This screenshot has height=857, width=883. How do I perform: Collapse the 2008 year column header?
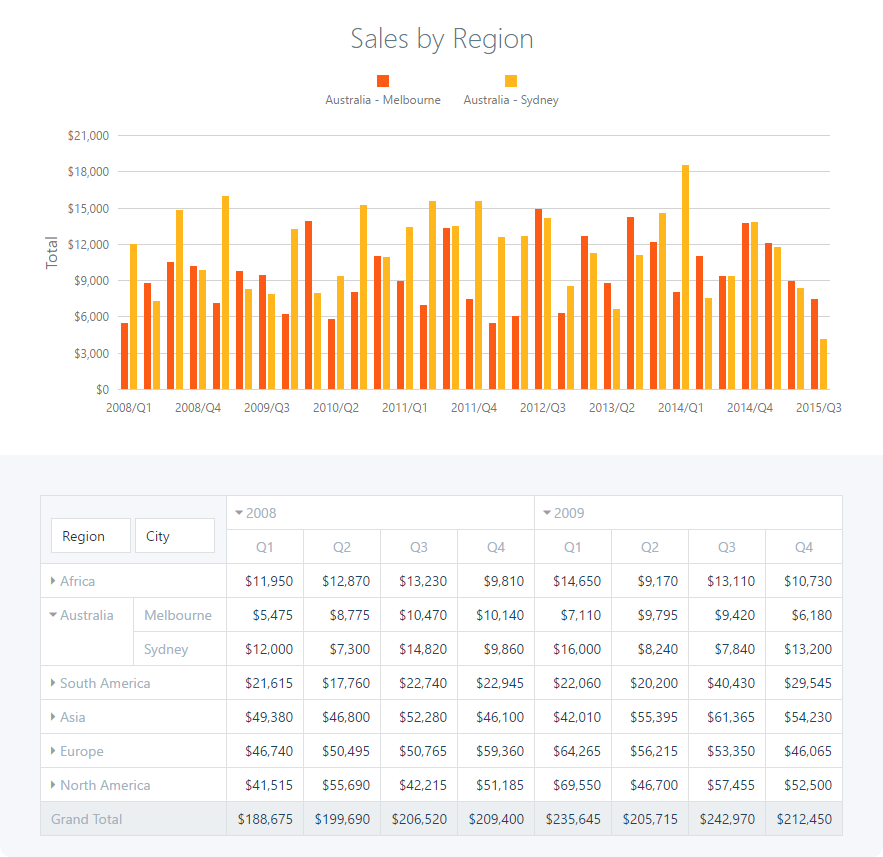pyautogui.click(x=239, y=513)
